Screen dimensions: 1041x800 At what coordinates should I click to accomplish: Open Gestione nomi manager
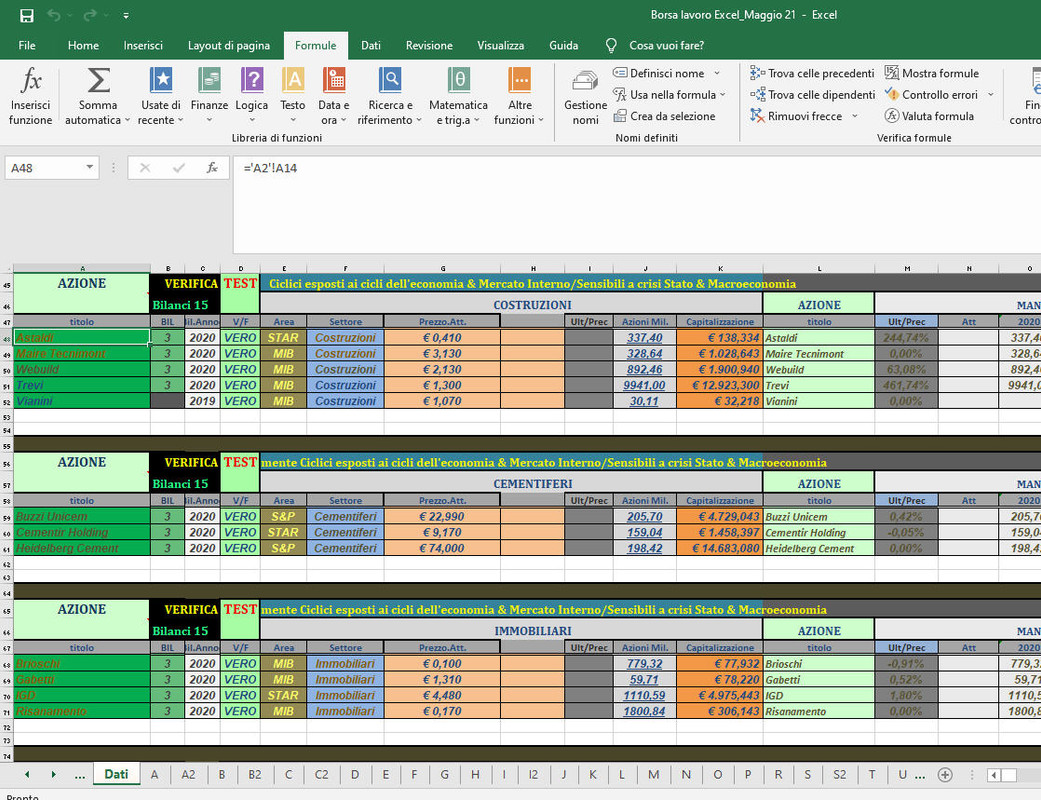[585, 96]
